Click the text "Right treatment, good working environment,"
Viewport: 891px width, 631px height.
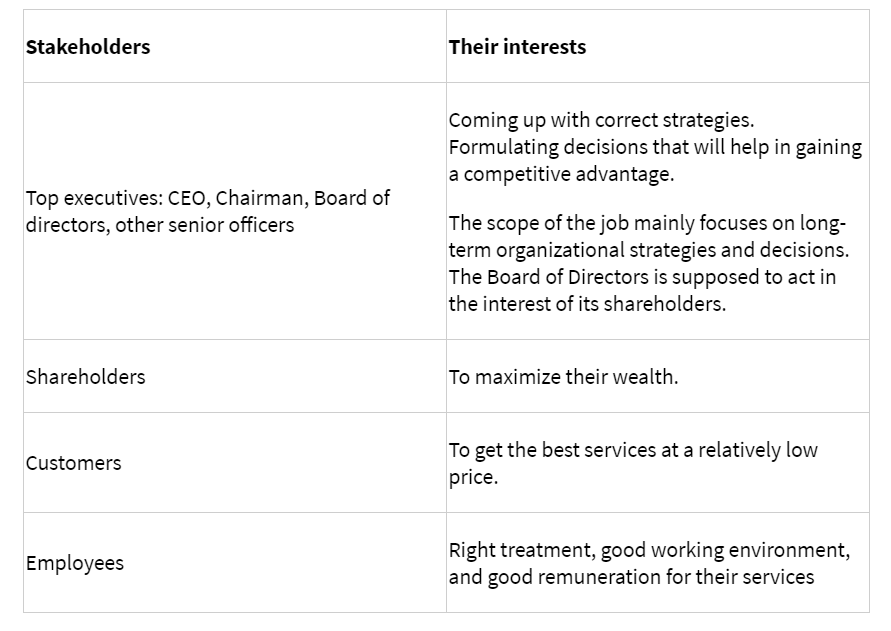coord(649,550)
